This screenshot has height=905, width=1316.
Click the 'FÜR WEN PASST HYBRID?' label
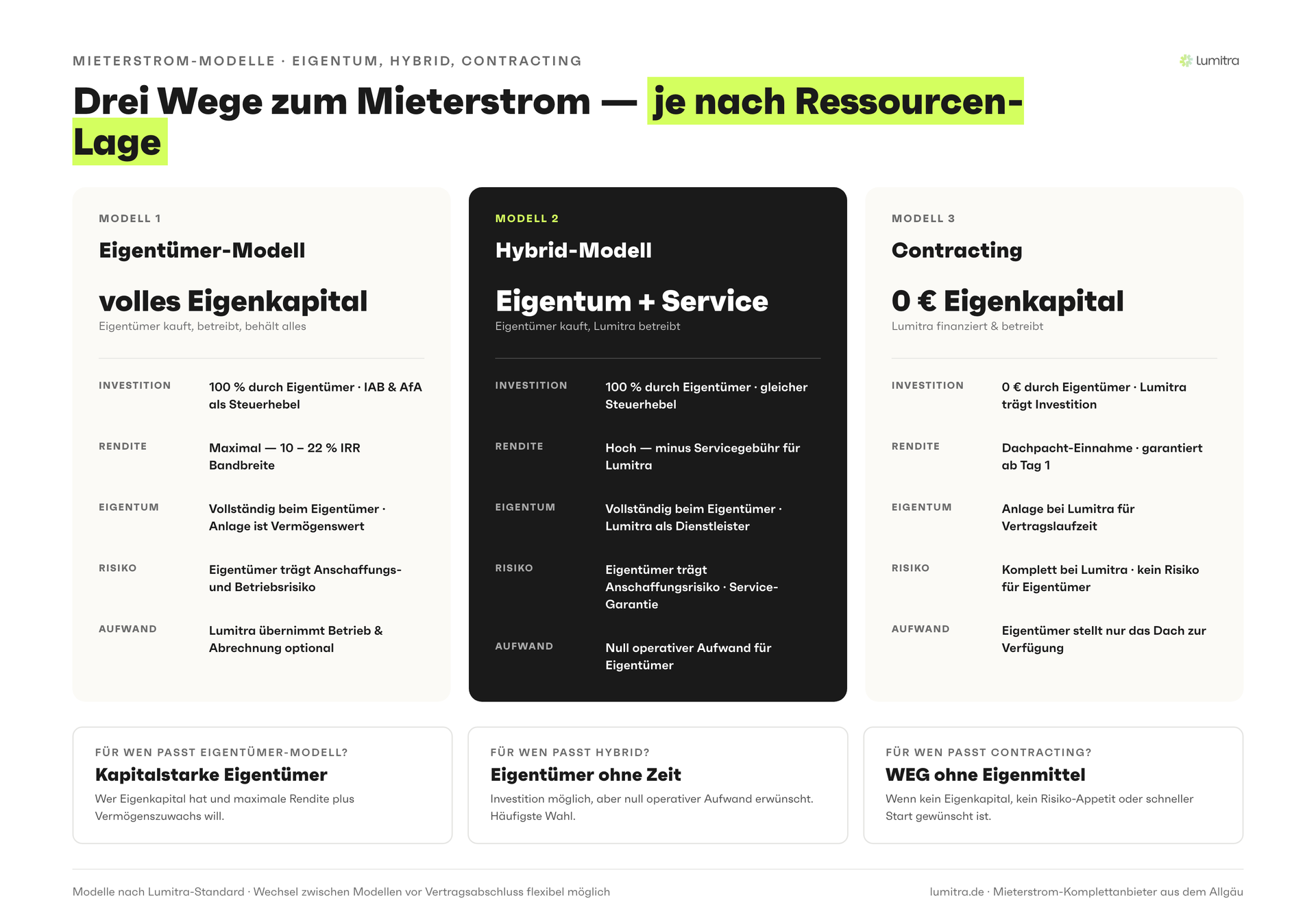click(570, 753)
